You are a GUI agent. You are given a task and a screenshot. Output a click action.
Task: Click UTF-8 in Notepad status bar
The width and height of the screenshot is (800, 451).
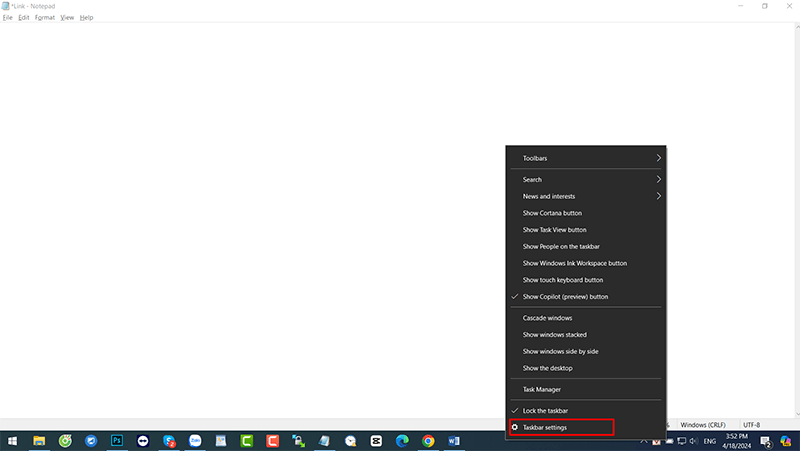(x=751, y=424)
